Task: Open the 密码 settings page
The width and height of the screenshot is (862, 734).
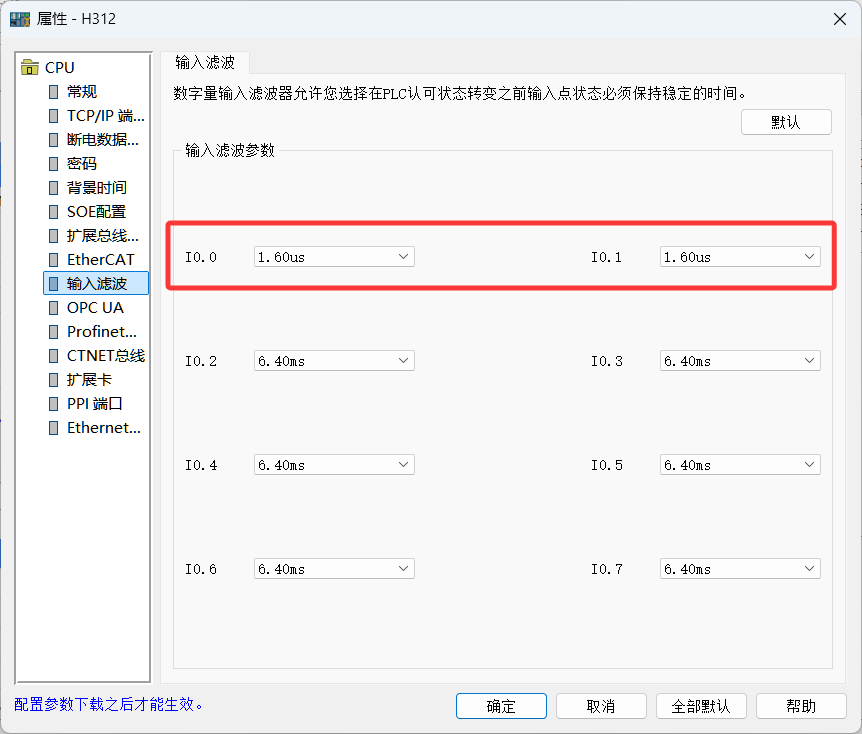Action: pyautogui.click(x=82, y=163)
